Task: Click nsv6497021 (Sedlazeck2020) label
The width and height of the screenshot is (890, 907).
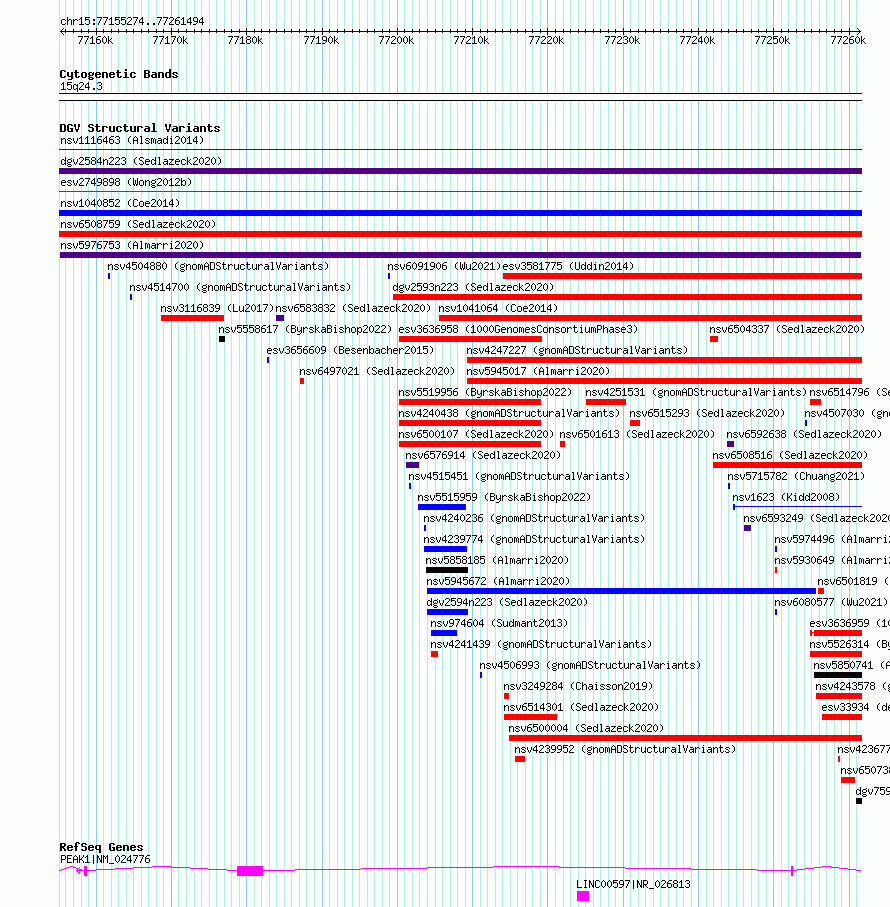Action: (377, 371)
